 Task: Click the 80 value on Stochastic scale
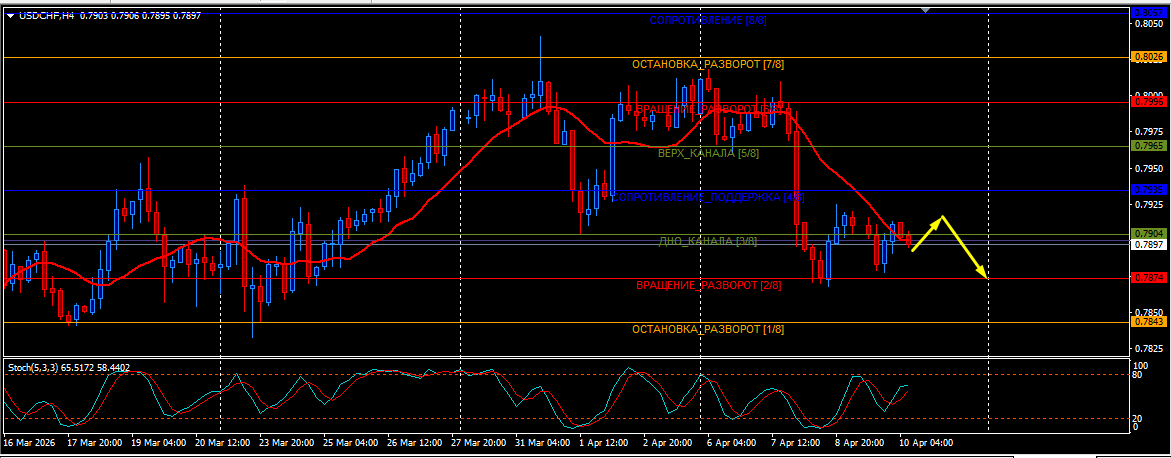(1139, 375)
